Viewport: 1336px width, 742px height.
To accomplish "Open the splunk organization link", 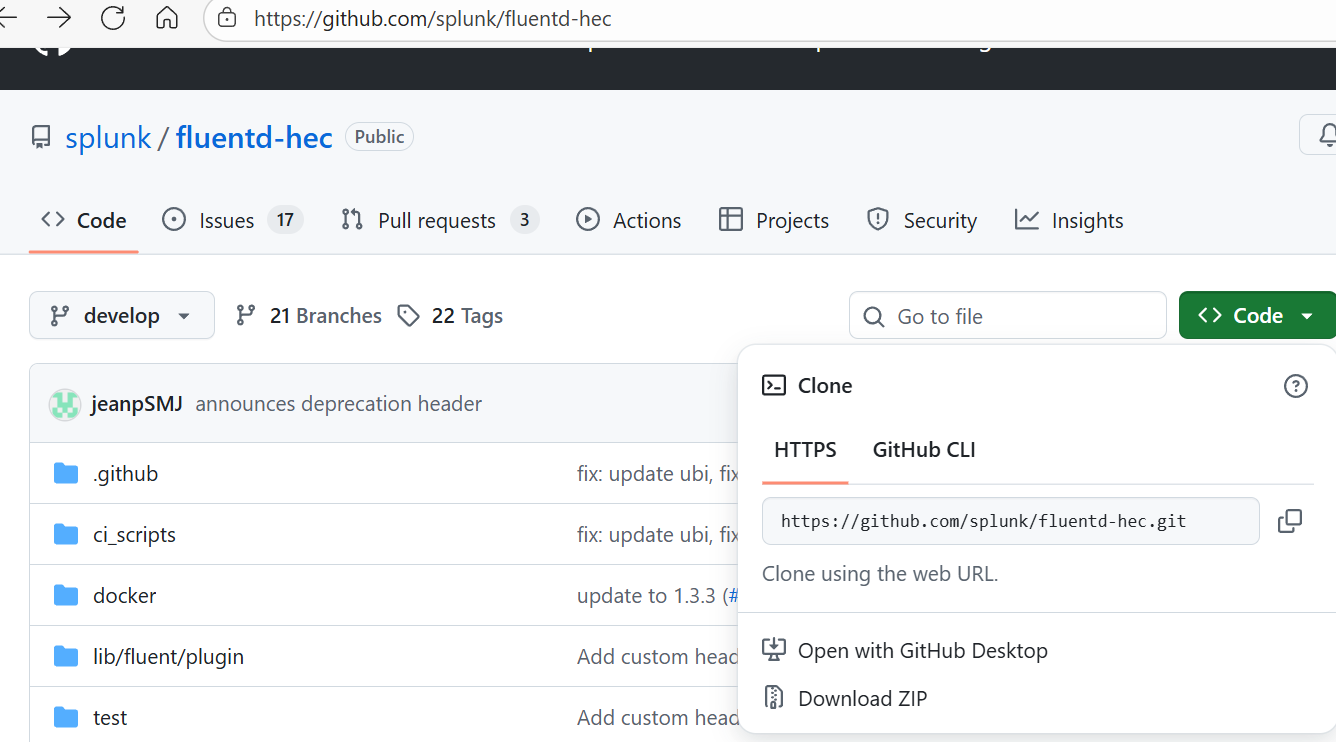I will [108, 138].
